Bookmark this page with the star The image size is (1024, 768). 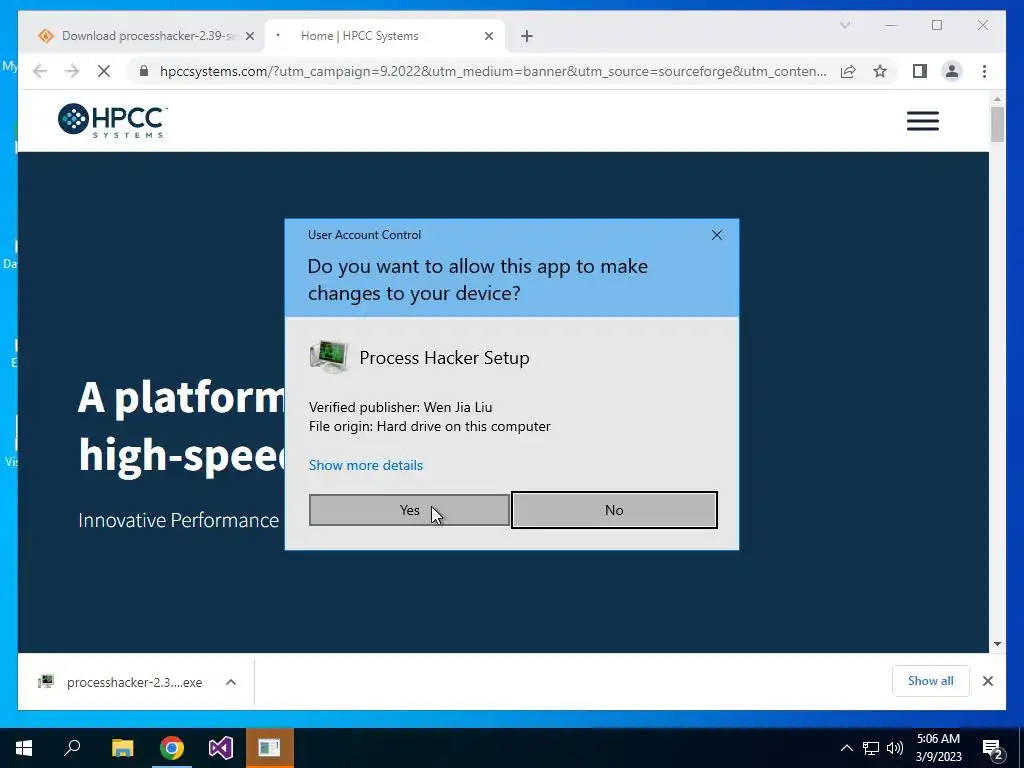[x=880, y=71]
